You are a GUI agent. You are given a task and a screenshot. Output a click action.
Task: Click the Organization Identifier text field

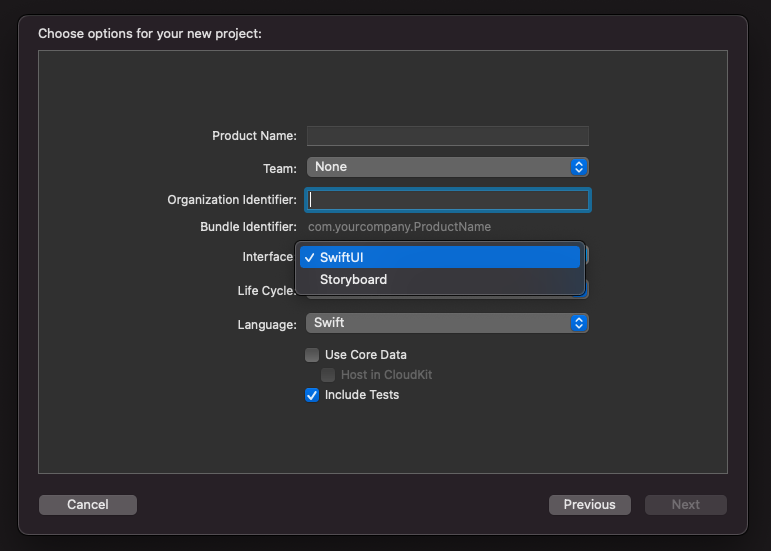pos(447,200)
